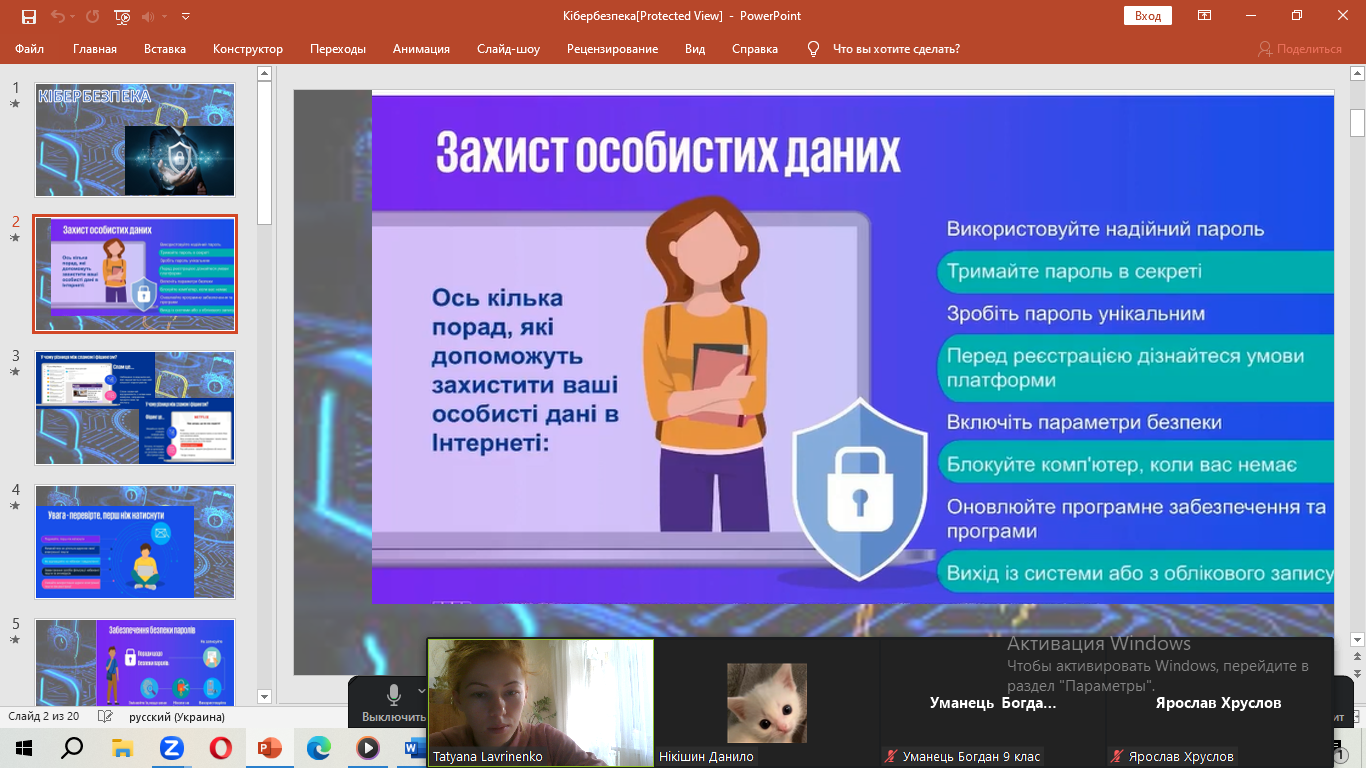Image resolution: width=1366 pixels, height=768 pixels.
Task: Open the Переходы ribbon tab
Action: (x=338, y=49)
